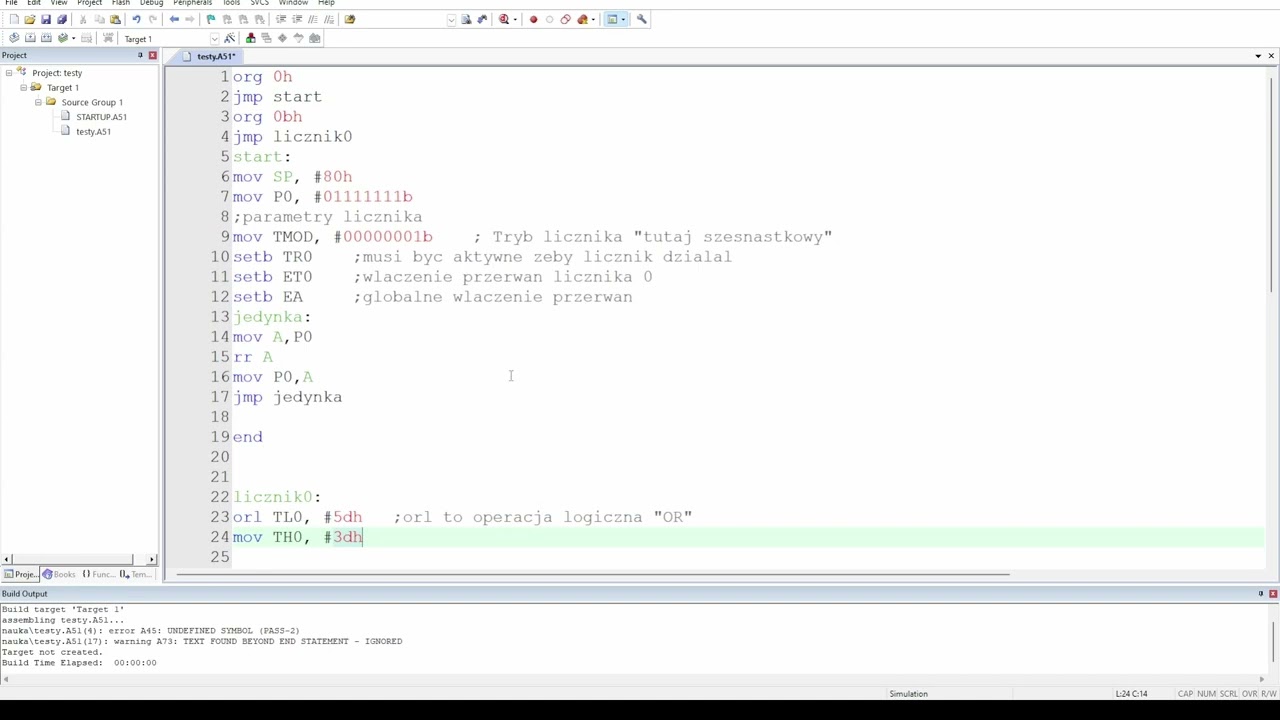The height and width of the screenshot is (720, 1280).
Task: Start debug session magnifier icon
Action: (504, 19)
